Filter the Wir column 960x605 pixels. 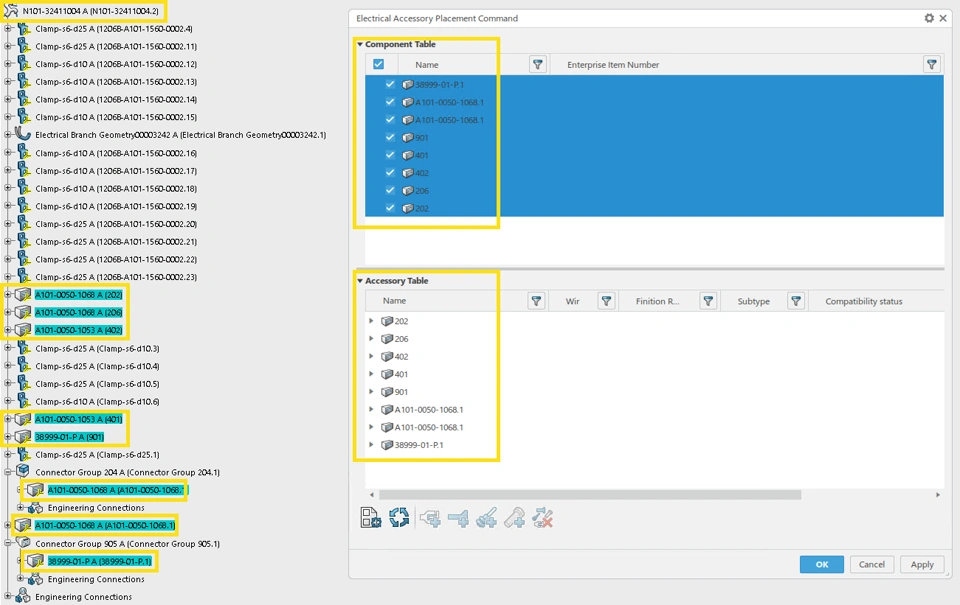[606, 301]
